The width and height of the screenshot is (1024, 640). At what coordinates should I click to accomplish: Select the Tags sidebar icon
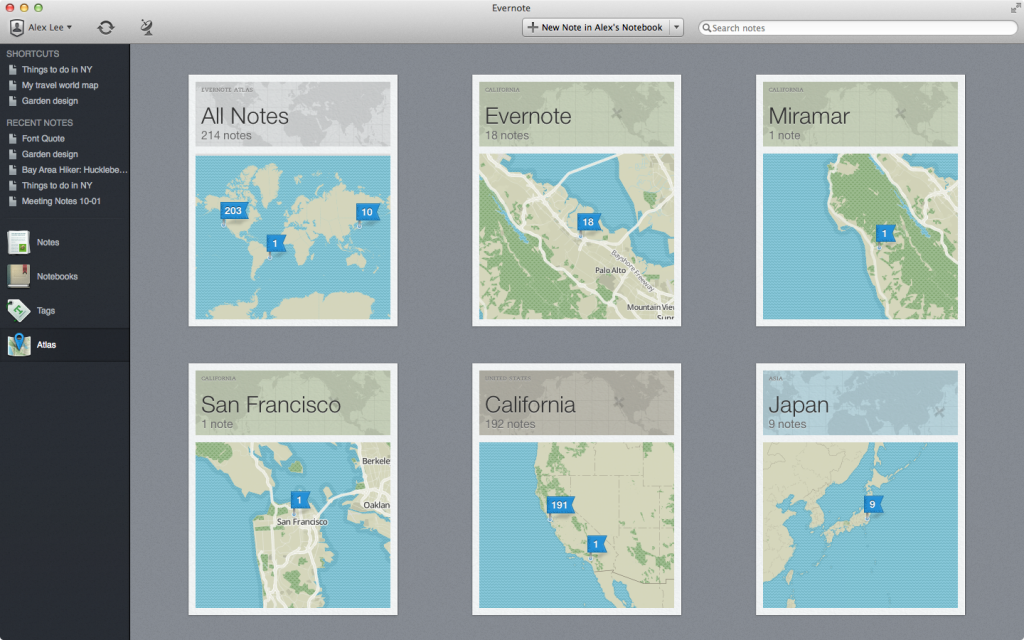19,310
